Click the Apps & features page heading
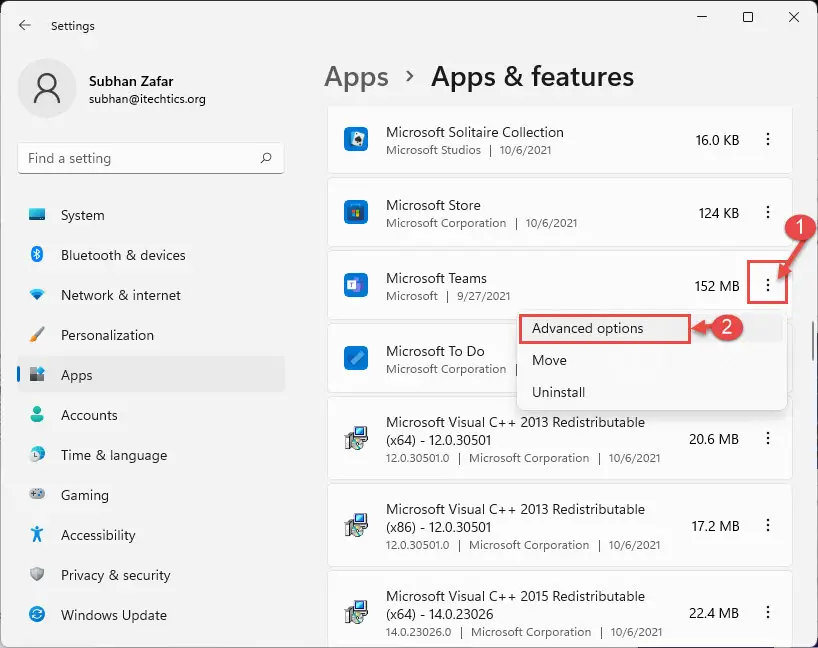Image resolution: width=818 pixels, height=648 pixels. coord(532,77)
